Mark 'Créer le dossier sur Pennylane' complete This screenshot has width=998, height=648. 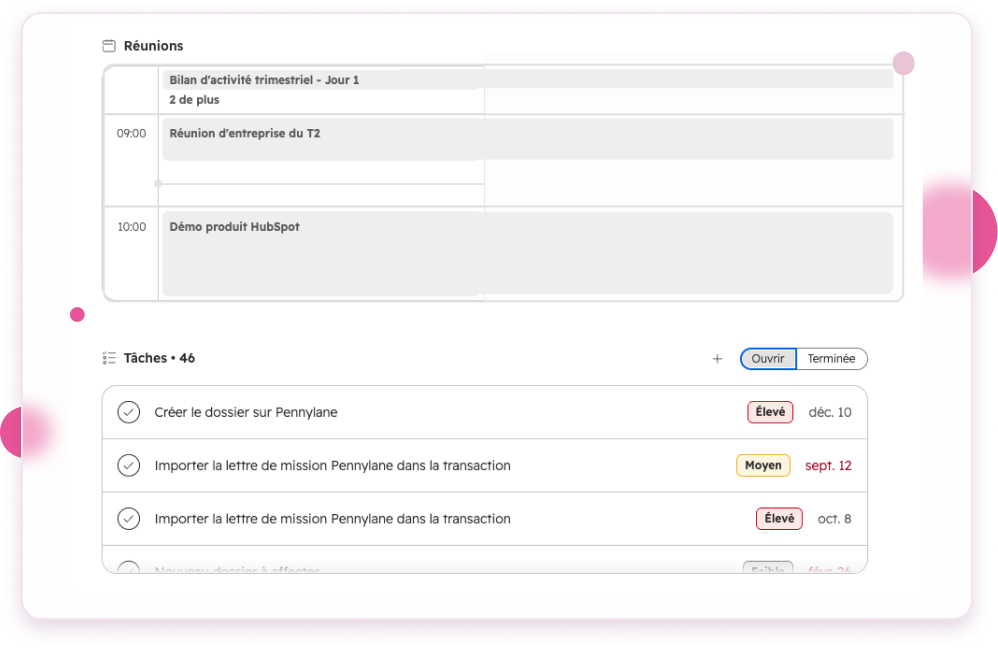pos(129,412)
